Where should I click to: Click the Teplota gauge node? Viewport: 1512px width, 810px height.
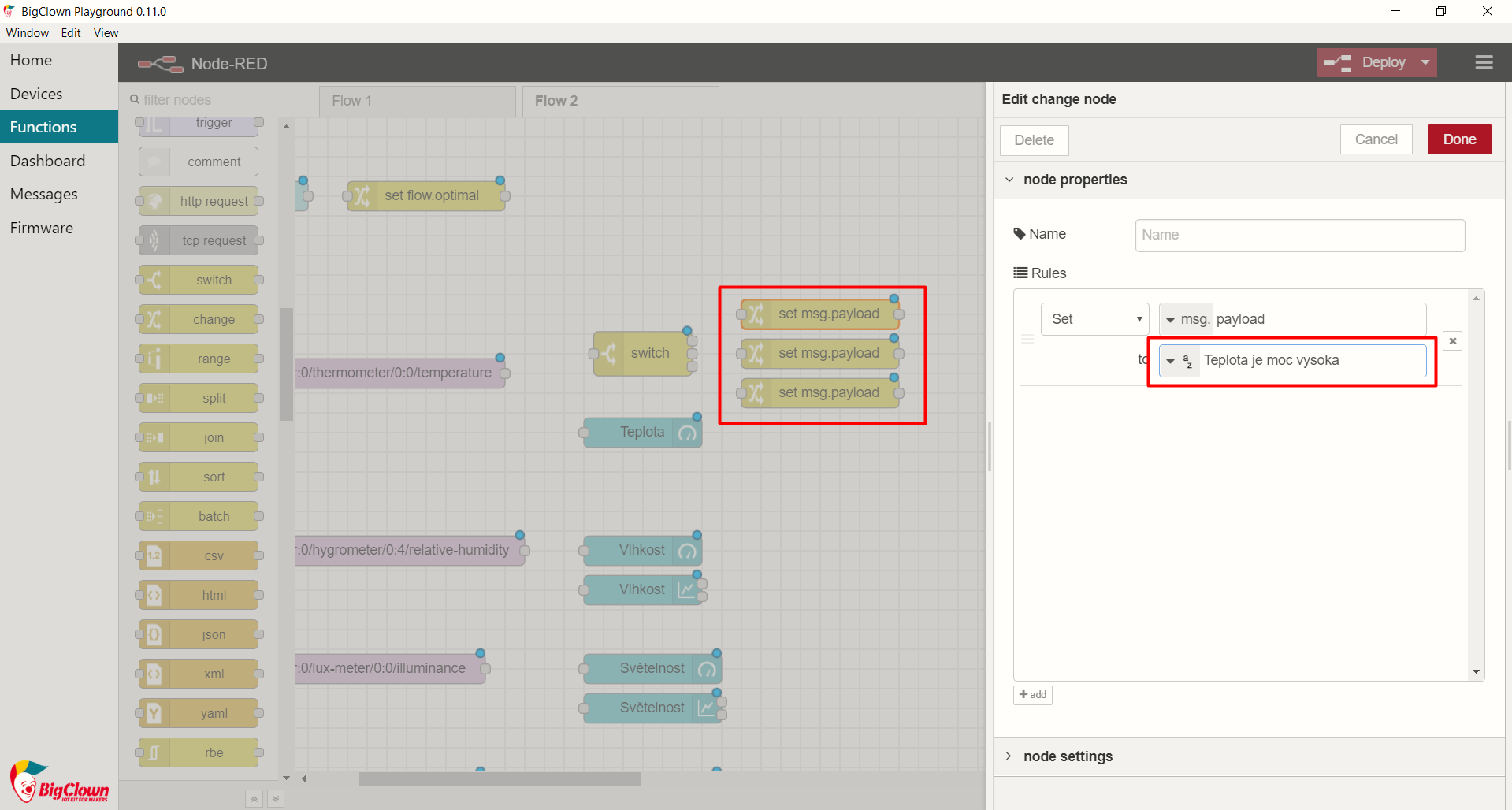coord(642,432)
